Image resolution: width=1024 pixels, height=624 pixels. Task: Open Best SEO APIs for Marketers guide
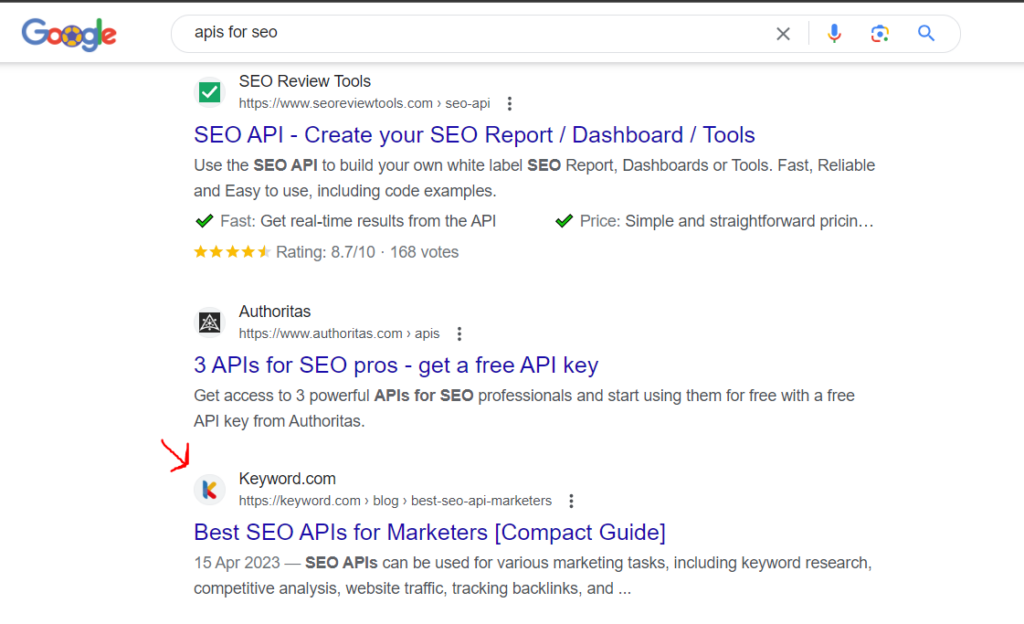click(x=429, y=532)
